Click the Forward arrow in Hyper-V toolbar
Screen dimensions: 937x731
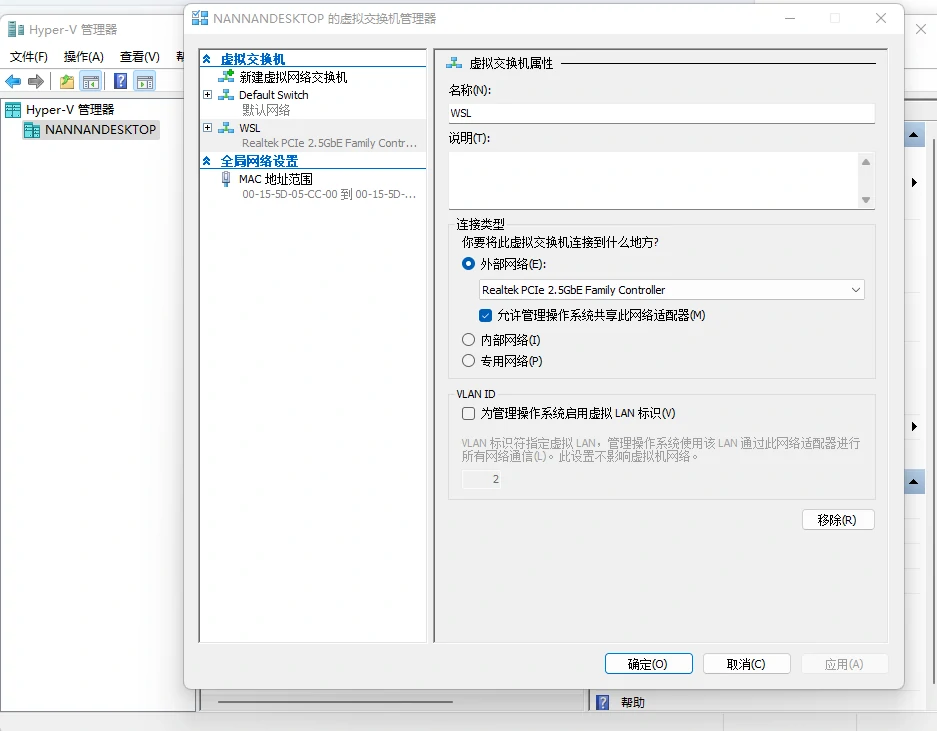[36, 81]
